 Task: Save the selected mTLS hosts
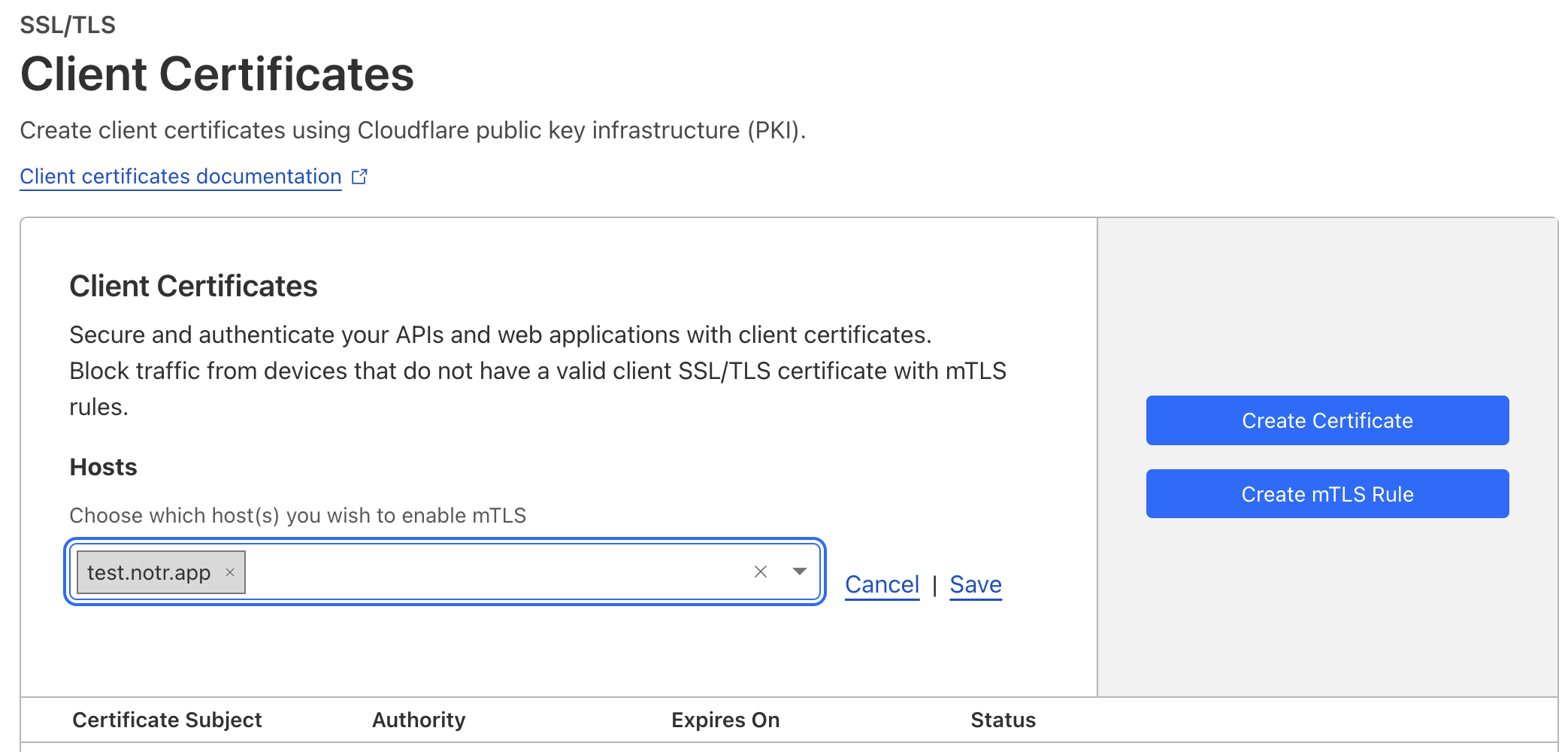pyautogui.click(x=975, y=584)
